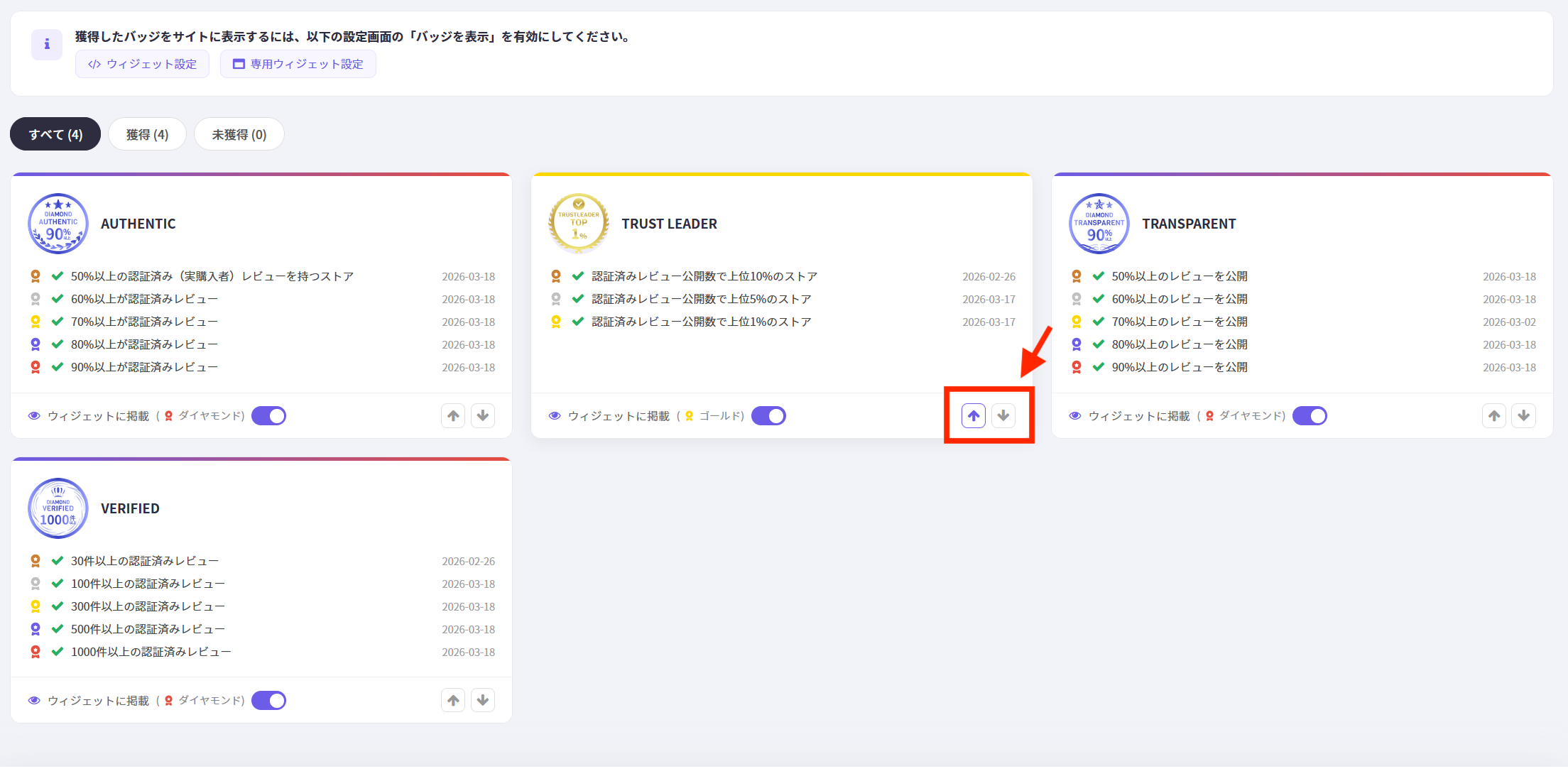Open the 未獲得 (0) tab
1568x781 pixels.
tap(239, 134)
